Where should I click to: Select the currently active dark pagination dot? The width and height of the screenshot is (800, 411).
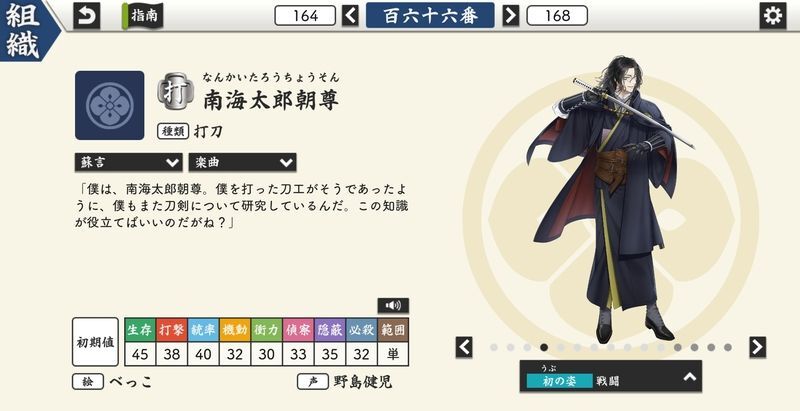(x=544, y=347)
